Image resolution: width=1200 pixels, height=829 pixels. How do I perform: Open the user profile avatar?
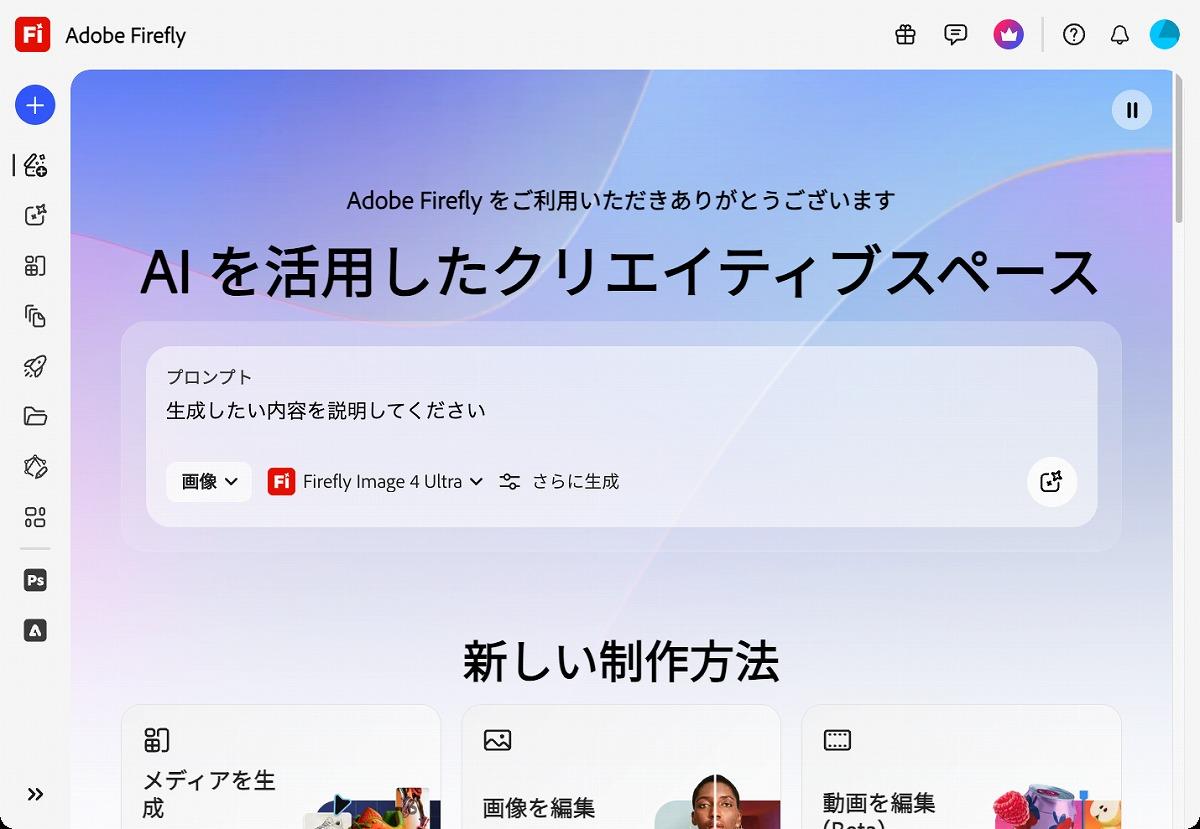(1165, 35)
